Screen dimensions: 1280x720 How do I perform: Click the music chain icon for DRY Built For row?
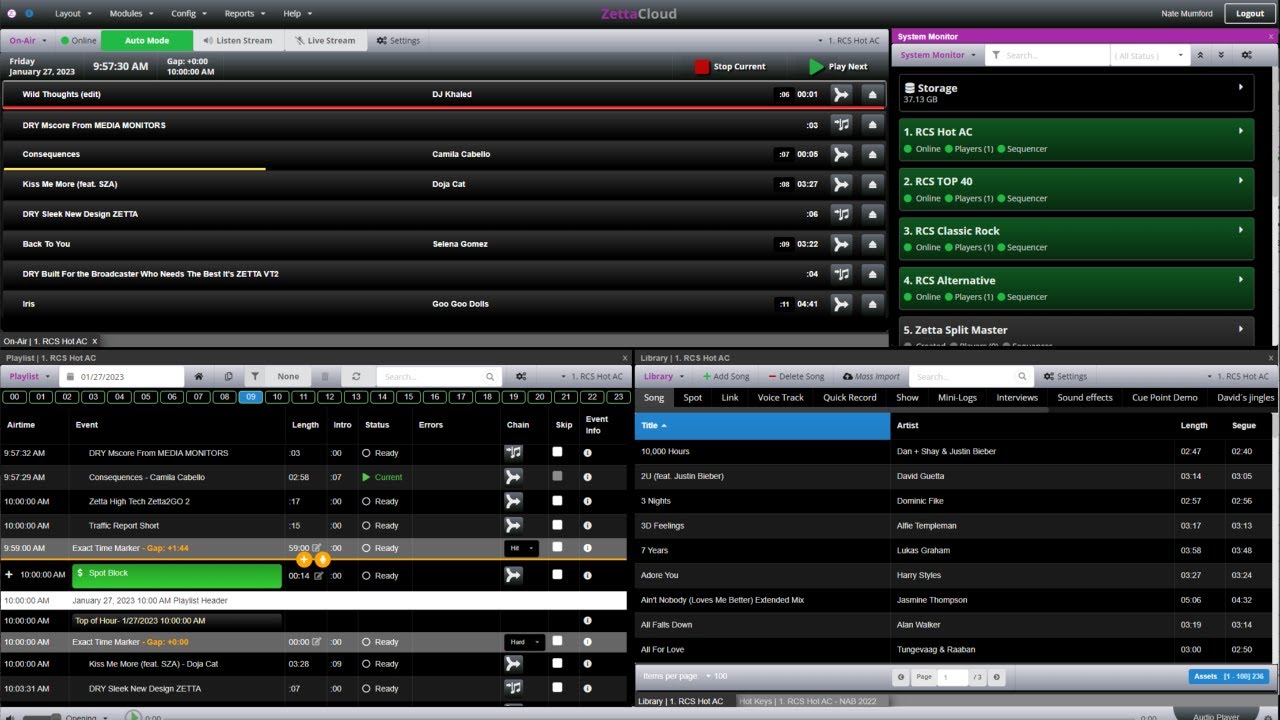point(842,274)
